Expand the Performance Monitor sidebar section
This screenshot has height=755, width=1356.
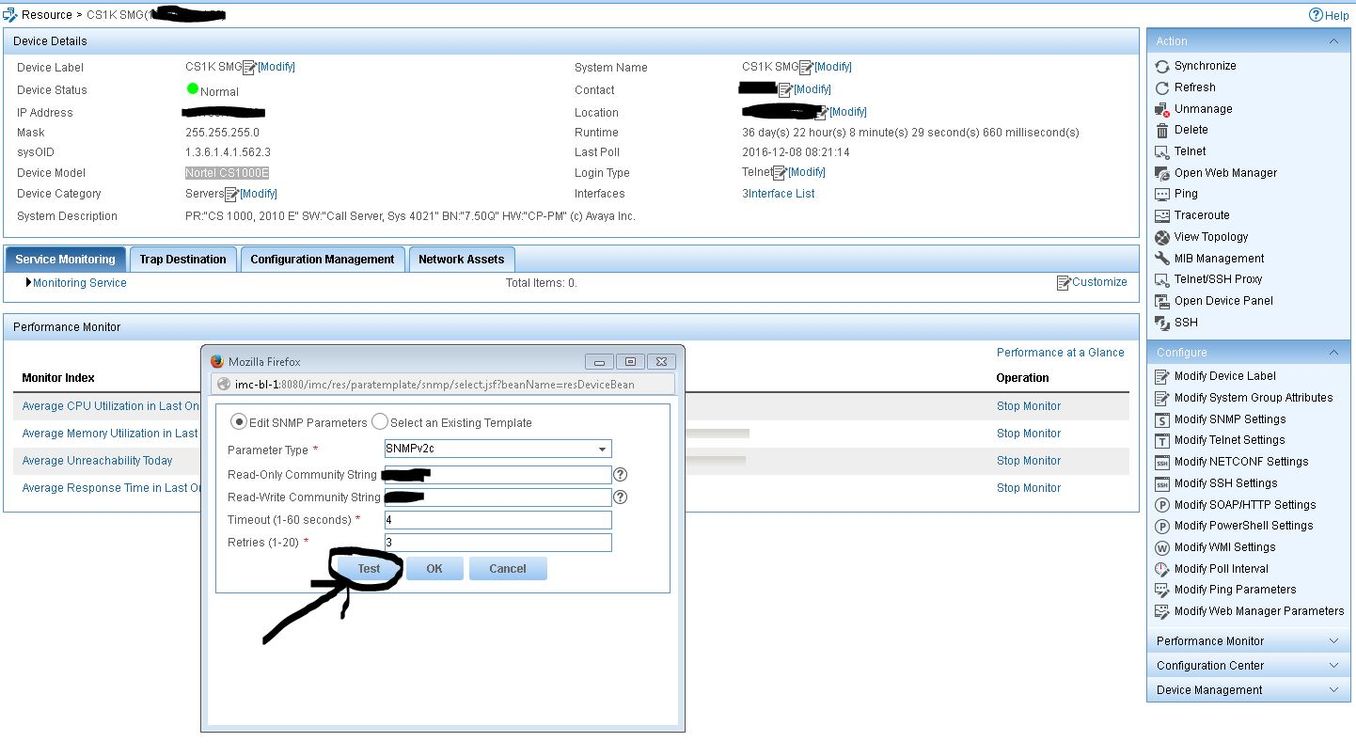pyautogui.click(x=1248, y=641)
